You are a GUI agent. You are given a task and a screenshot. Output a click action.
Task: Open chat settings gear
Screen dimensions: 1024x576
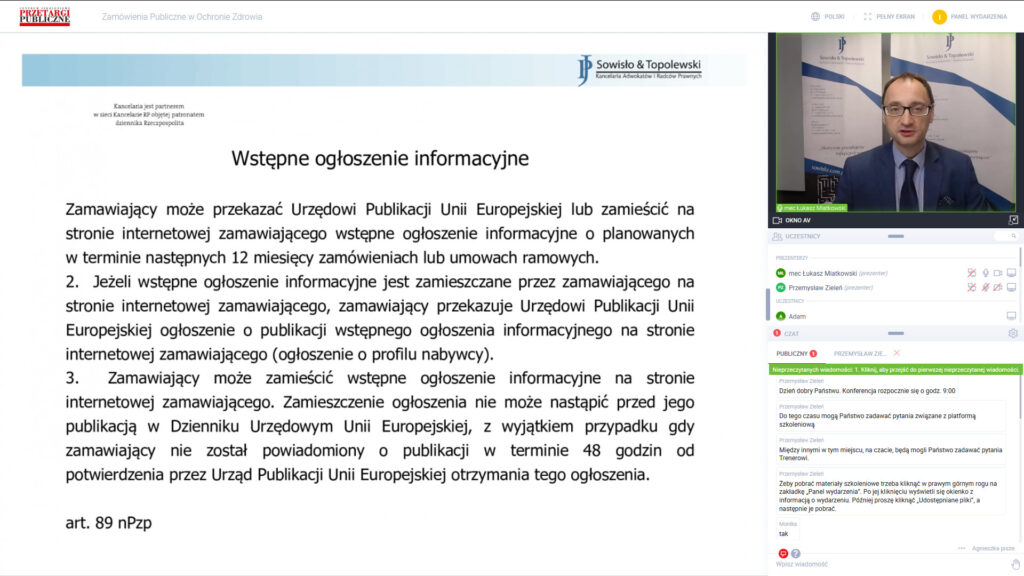(x=1012, y=333)
